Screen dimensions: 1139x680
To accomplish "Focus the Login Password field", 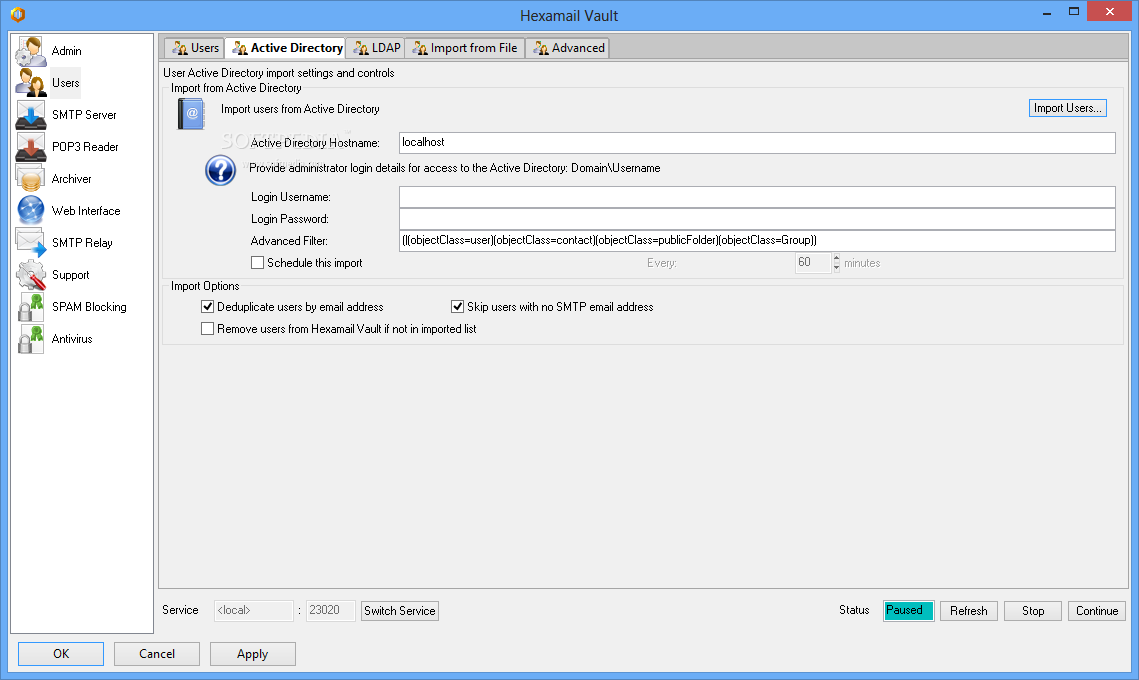I will [x=757, y=219].
